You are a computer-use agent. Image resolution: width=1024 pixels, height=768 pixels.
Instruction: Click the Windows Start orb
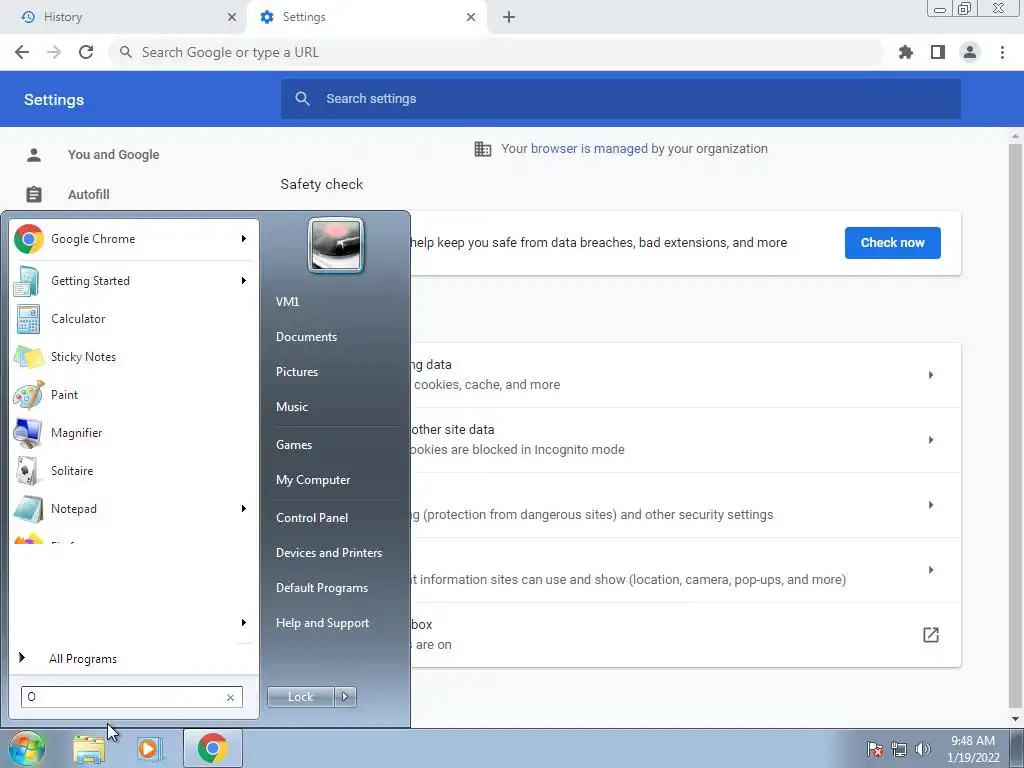pyautogui.click(x=27, y=748)
